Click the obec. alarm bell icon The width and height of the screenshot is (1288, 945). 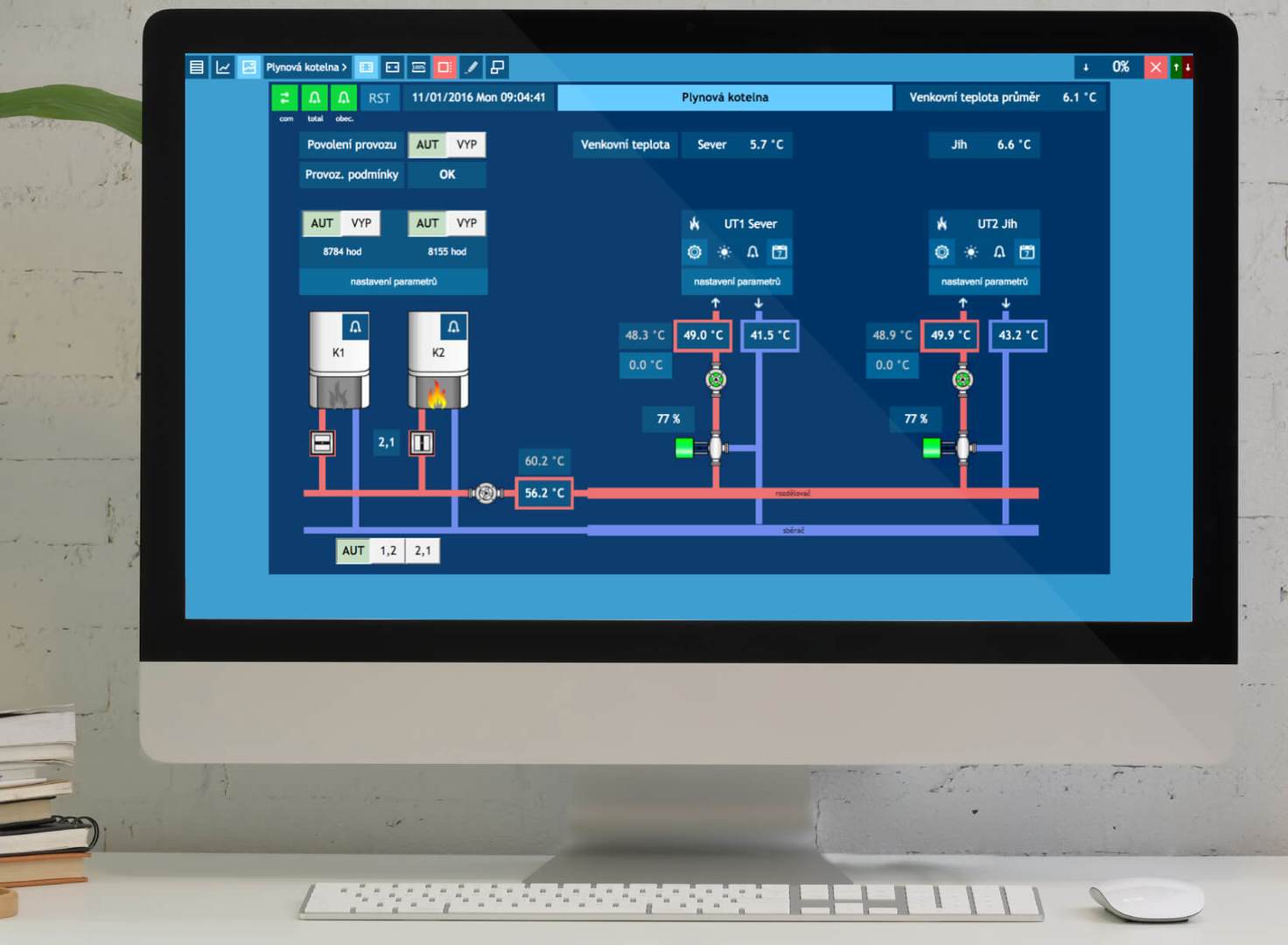pyautogui.click(x=344, y=97)
